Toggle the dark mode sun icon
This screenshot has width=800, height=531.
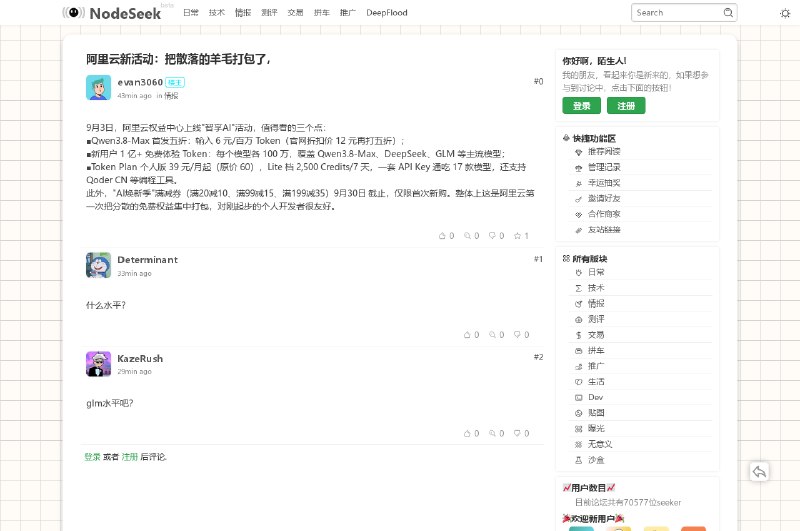[x=785, y=13]
